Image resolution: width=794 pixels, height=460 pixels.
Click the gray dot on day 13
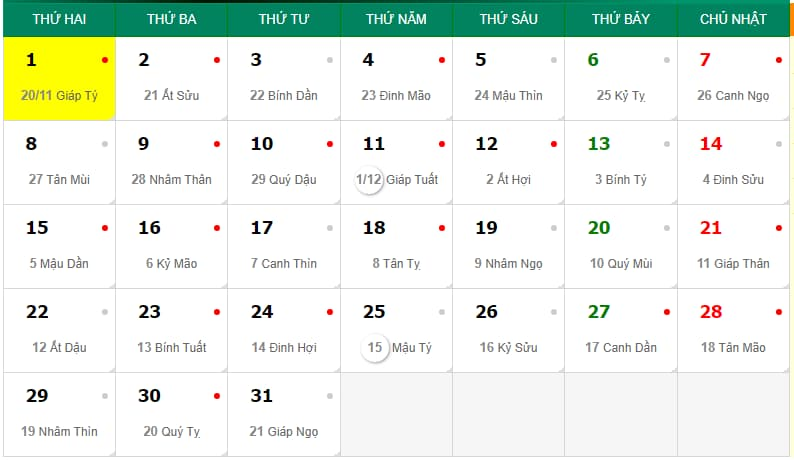(x=666, y=144)
